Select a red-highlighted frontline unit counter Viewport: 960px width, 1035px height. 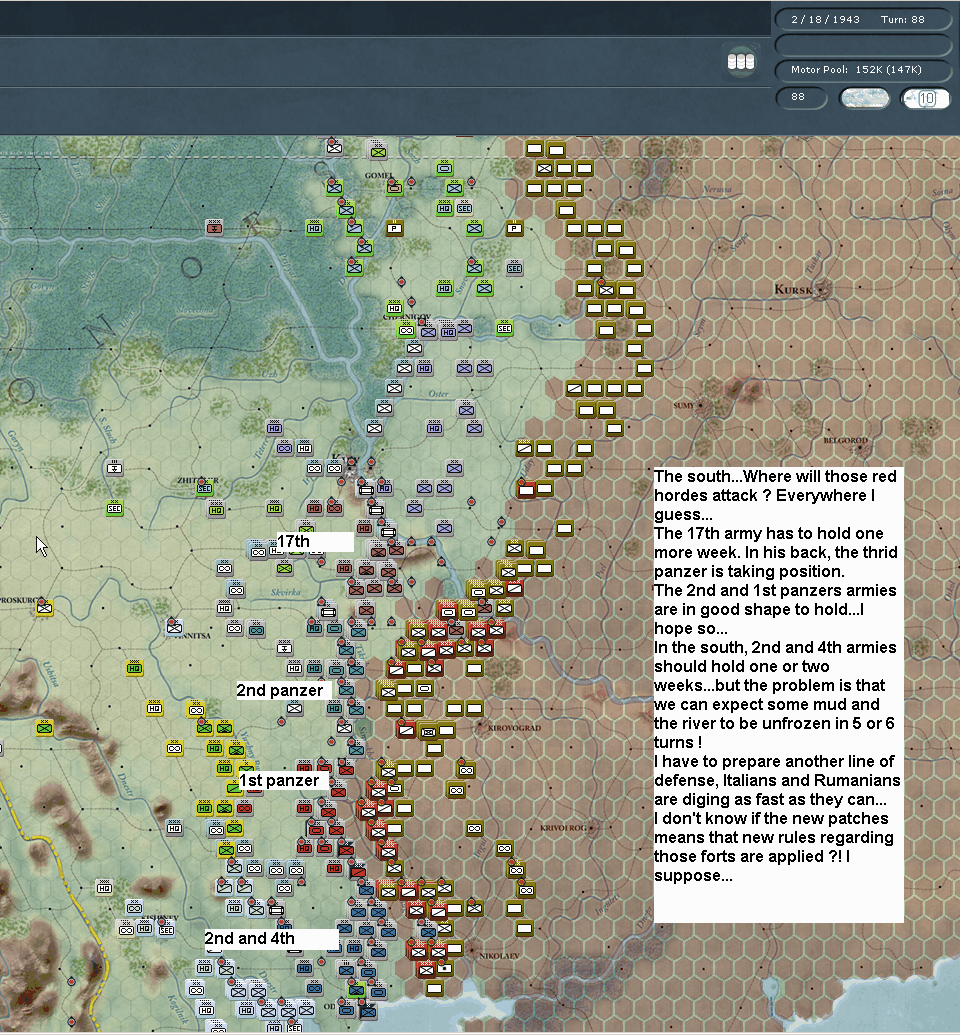(x=440, y=632)
